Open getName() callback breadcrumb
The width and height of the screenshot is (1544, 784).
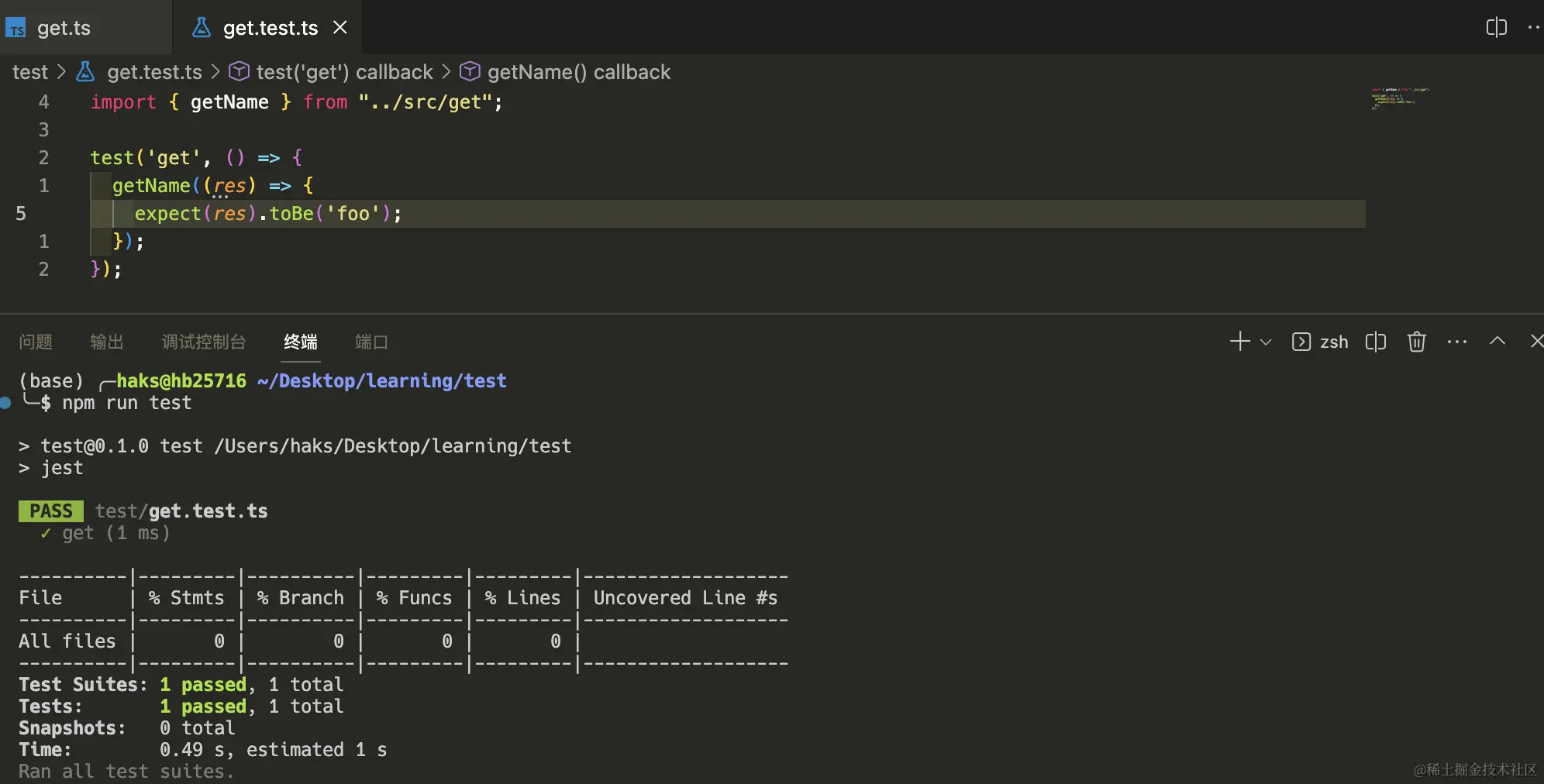click(x=578, y=72)
